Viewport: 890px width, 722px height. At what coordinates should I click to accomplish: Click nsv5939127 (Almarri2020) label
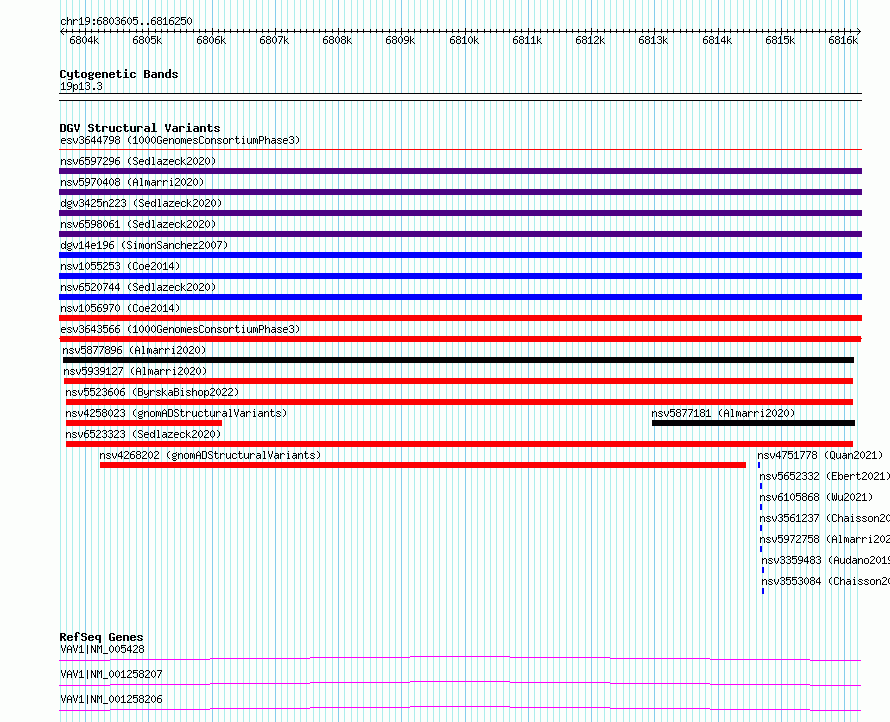coord(135,371)
